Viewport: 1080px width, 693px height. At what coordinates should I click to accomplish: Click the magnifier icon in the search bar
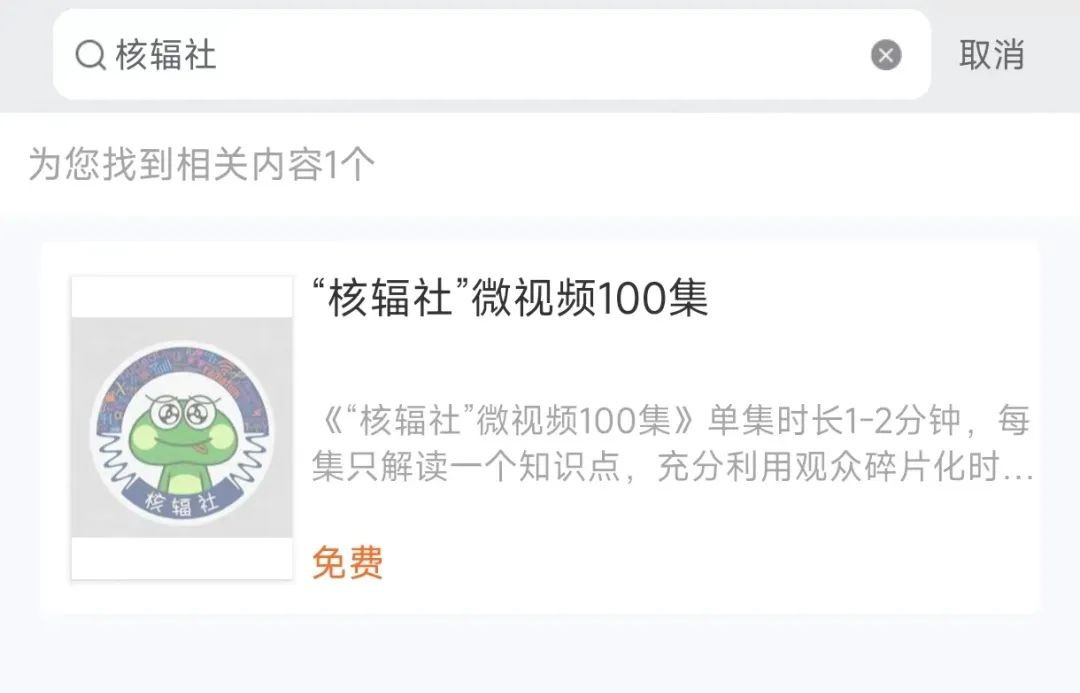click(90, 55)
